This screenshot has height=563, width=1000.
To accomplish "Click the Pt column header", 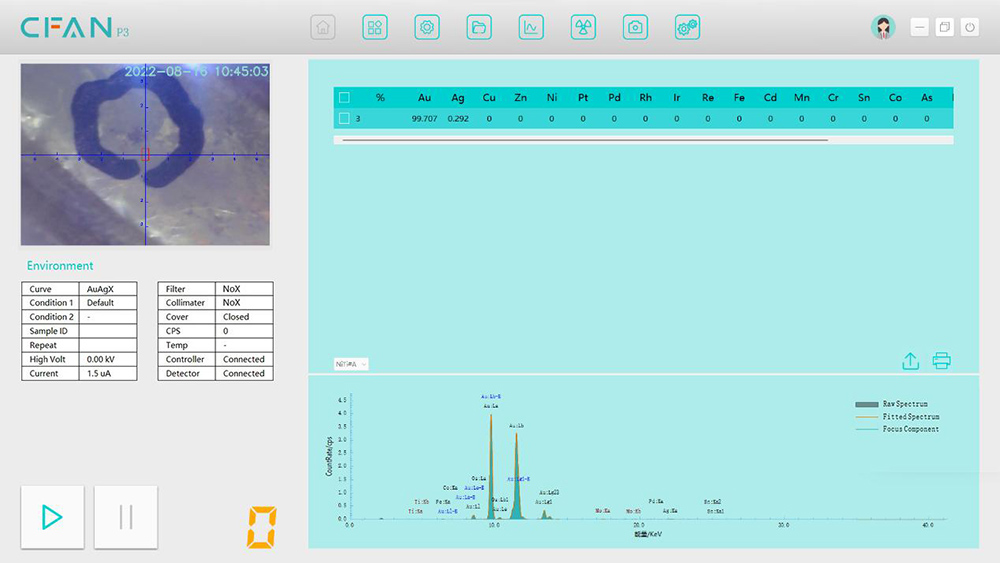I will click(x=583, y=98).
